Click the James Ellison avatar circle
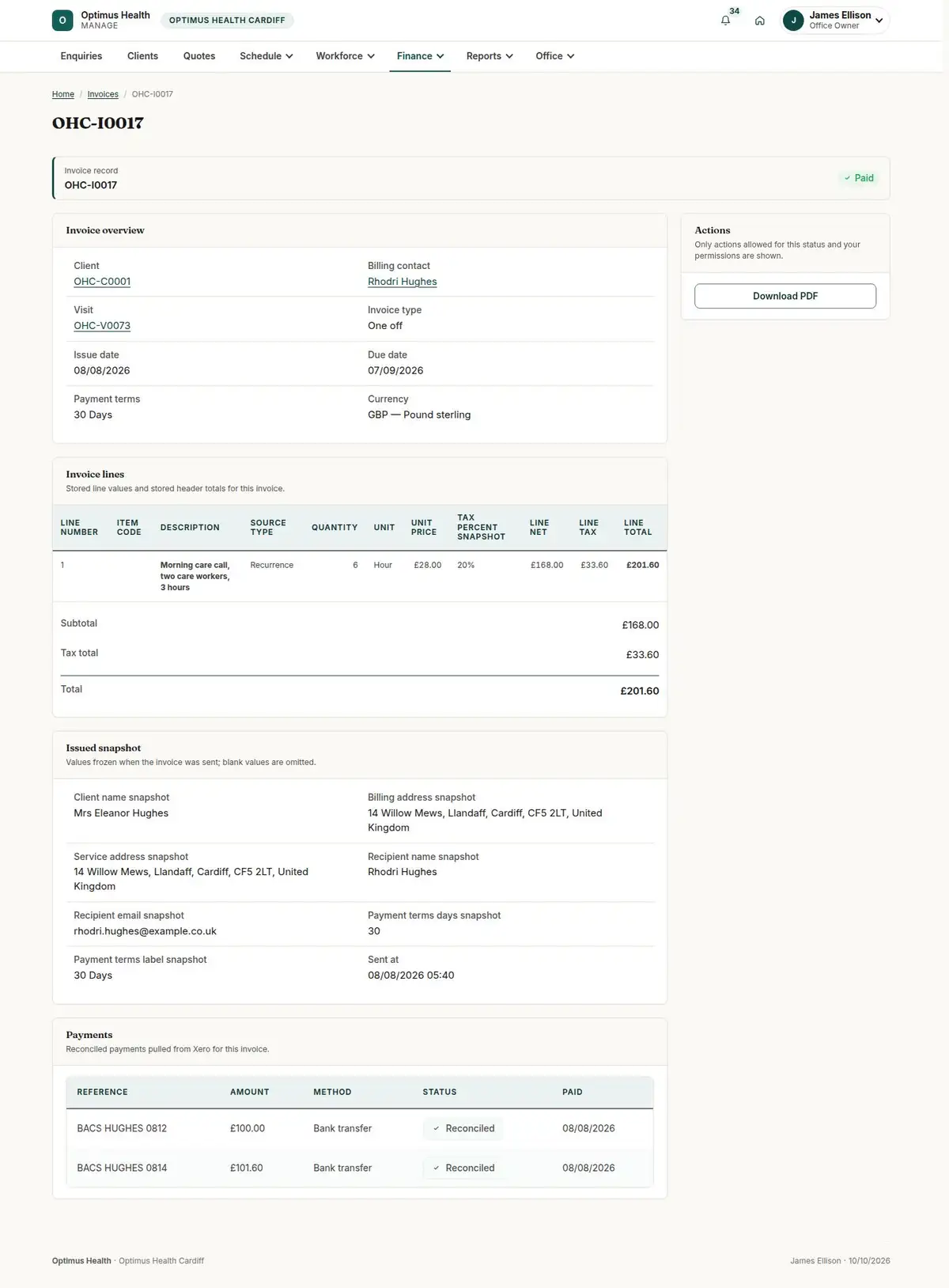The image size is (949, 1288). click(x=793, y=21)
